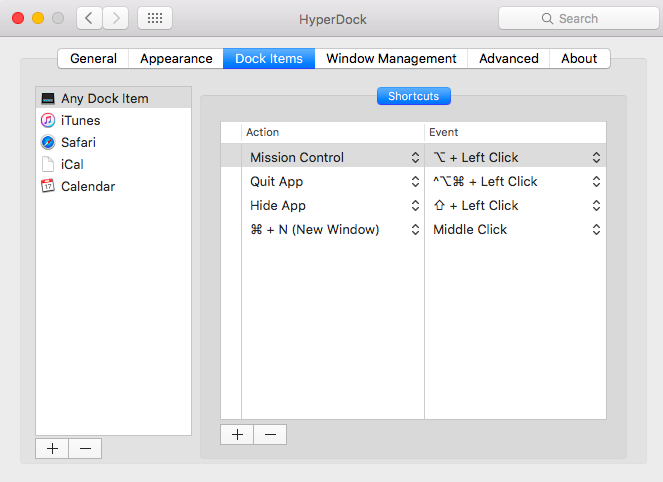
Task: Minimize the HyperDock window
Action: tap(38, 18)
